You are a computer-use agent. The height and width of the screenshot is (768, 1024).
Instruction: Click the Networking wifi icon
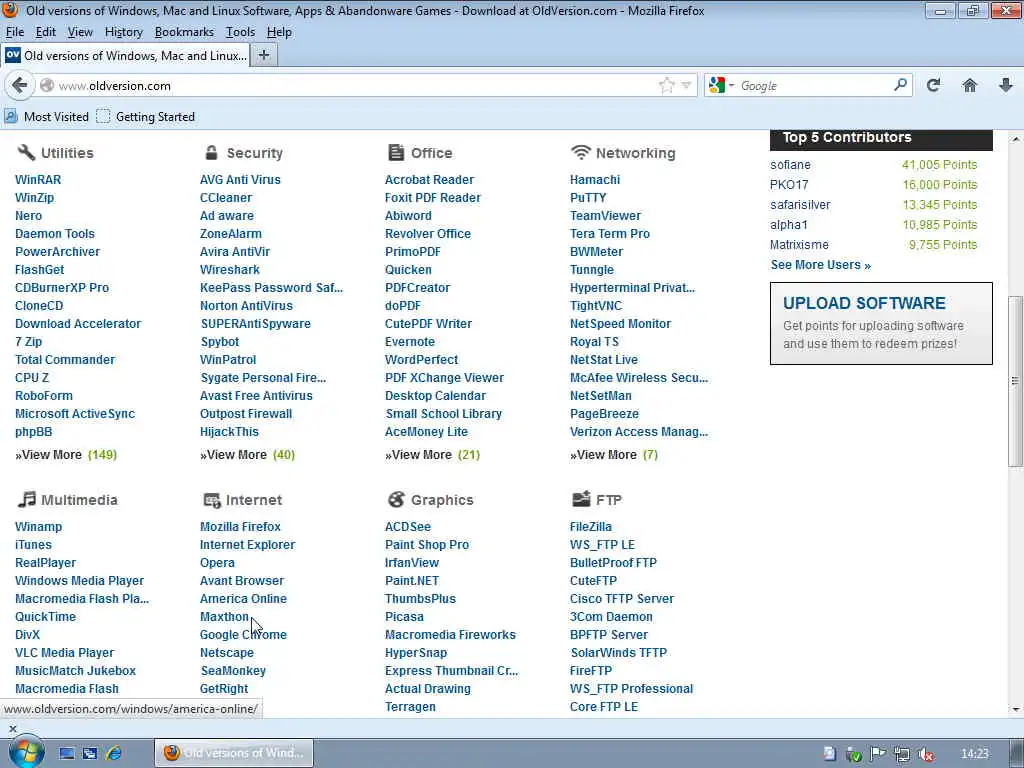(x=580, y=152)
